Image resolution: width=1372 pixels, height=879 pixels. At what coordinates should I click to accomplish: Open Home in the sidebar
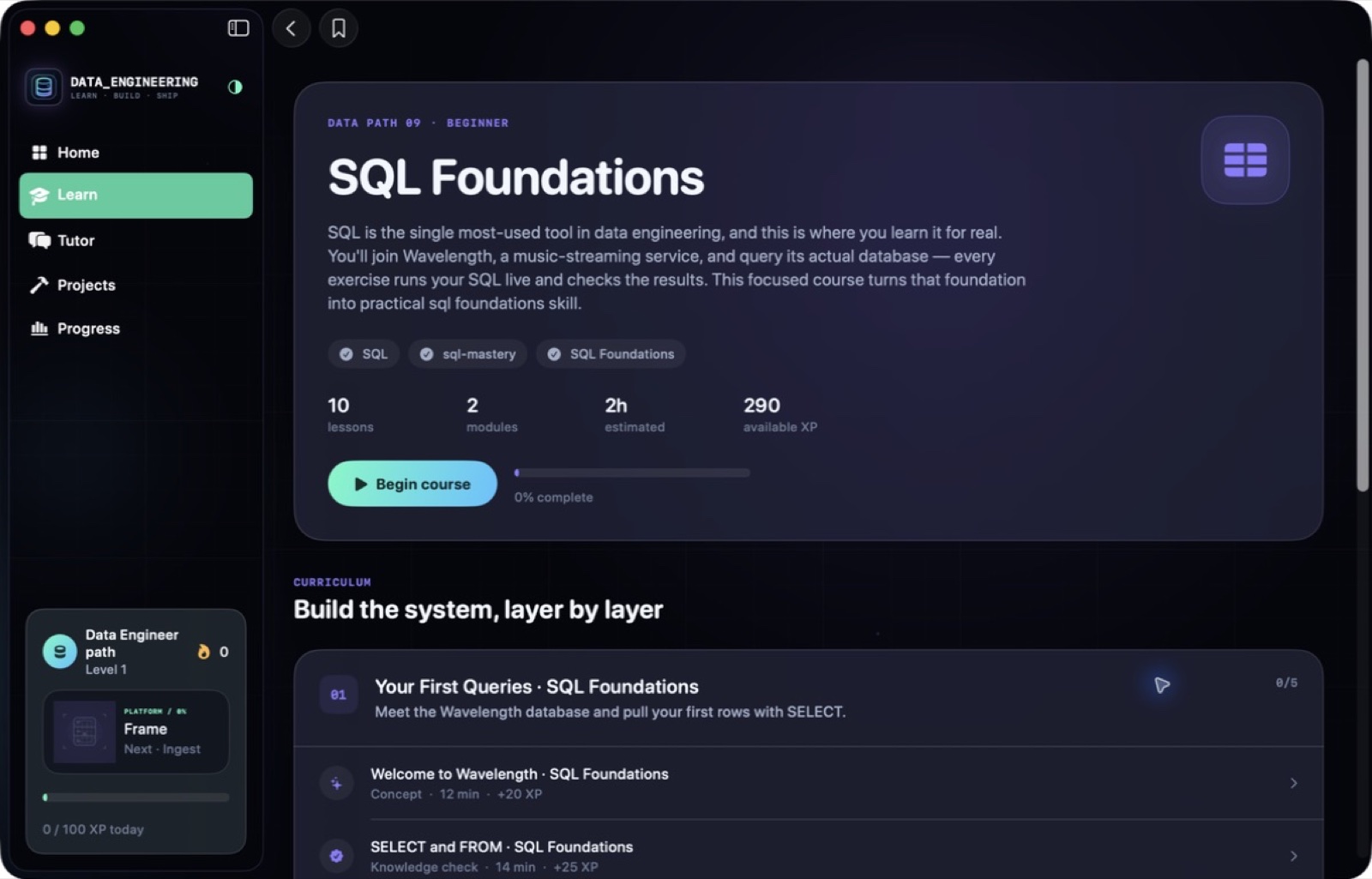tap(135, 153)
